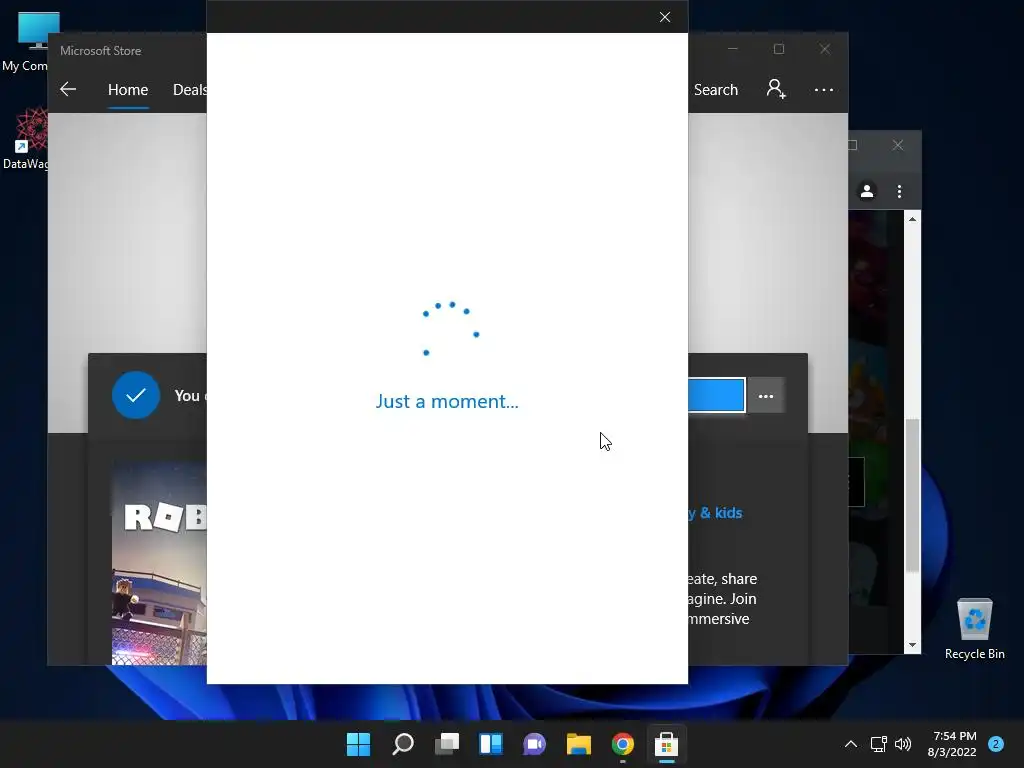This screenshot has width=1024, height=768.
Task: Go back in Microsoft Store
Action: point(68,89)
